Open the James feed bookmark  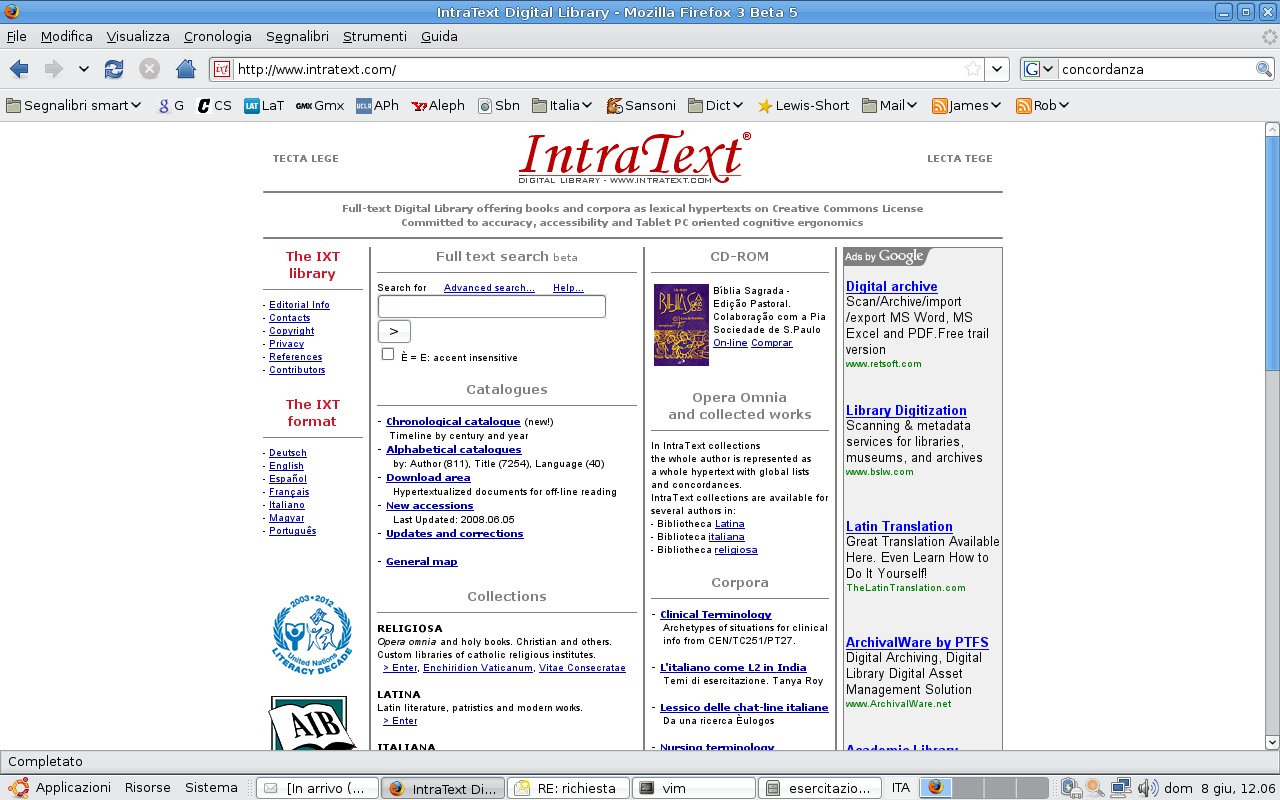[x=967, y=105]
